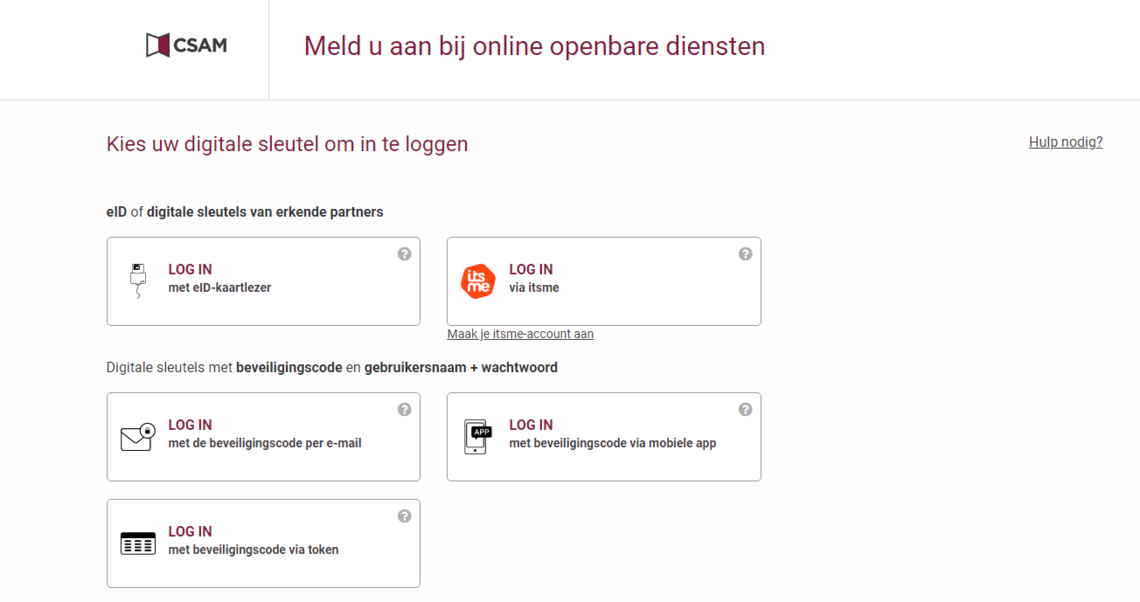
Task: Click the heading Meld u aan bij online openbare diensten
Action: tap(534, 46)
